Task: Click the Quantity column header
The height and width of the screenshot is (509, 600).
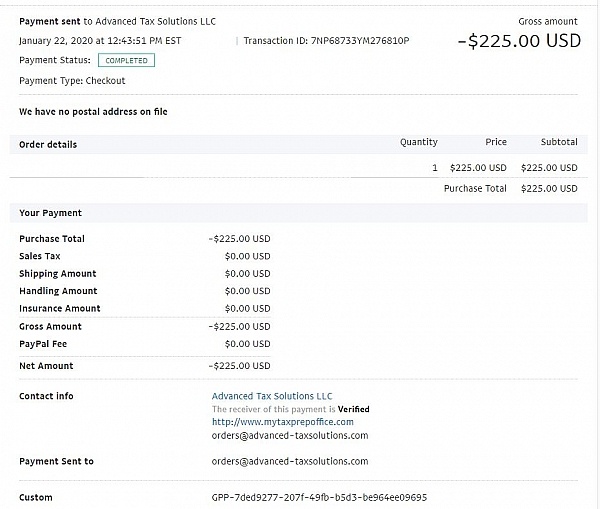Action: pos(418,142)
